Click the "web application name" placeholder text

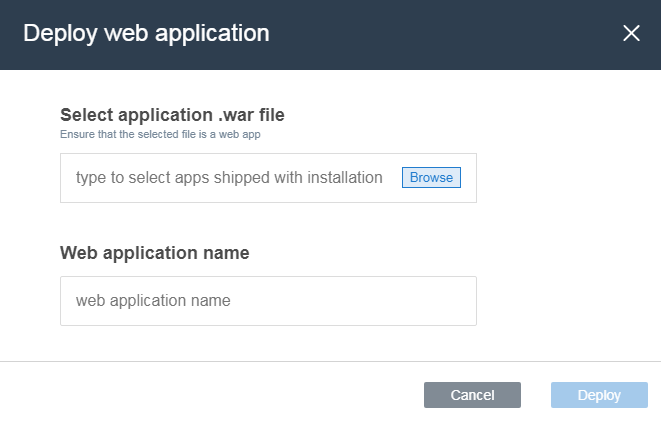click(x=153, y=300)
